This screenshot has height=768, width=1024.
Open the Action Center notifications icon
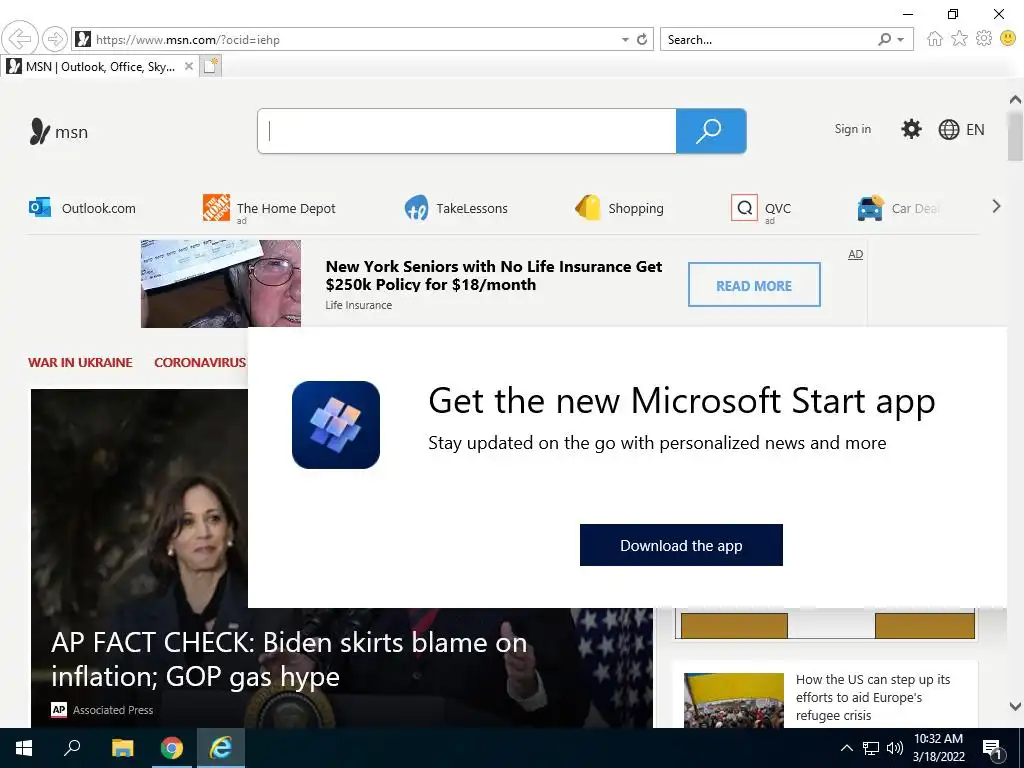click(x=992, y=748)
